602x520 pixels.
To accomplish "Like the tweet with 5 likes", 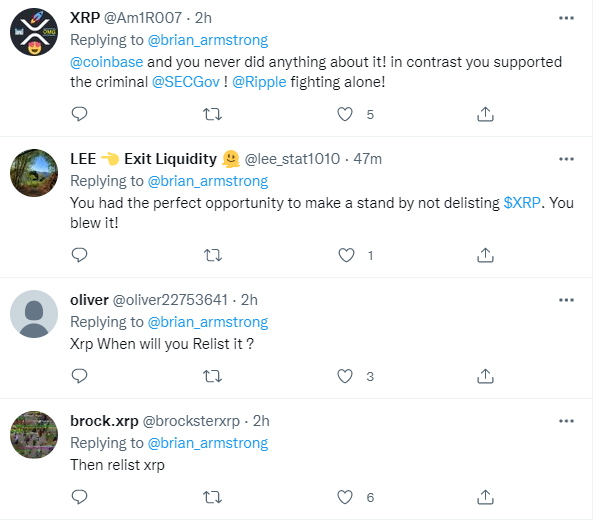I will point(347,115).
